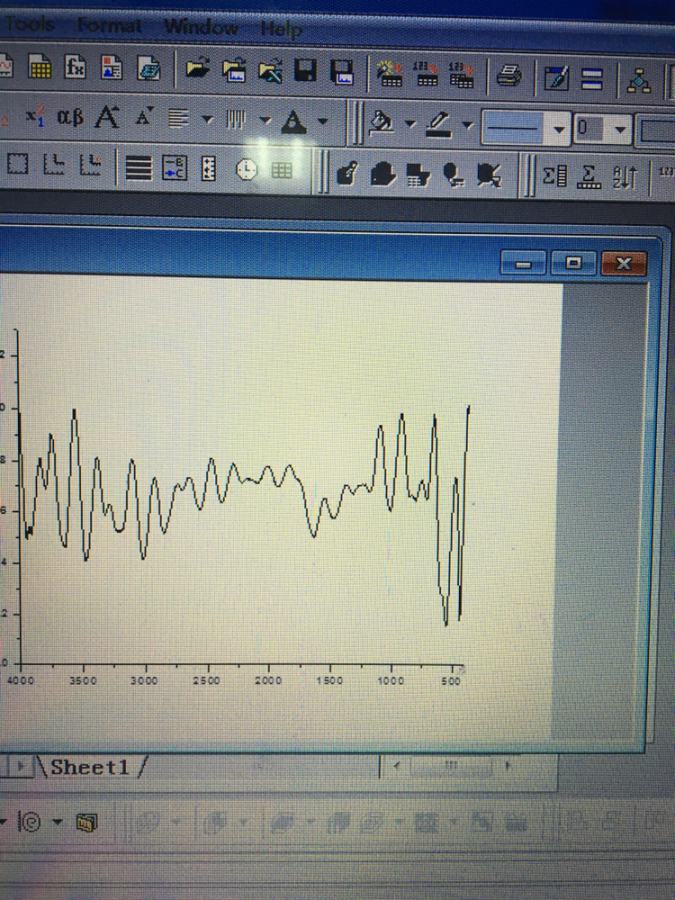The width and height of the screenshot is (675, 900).
Task: Open a project file
Action: (197, 69)
